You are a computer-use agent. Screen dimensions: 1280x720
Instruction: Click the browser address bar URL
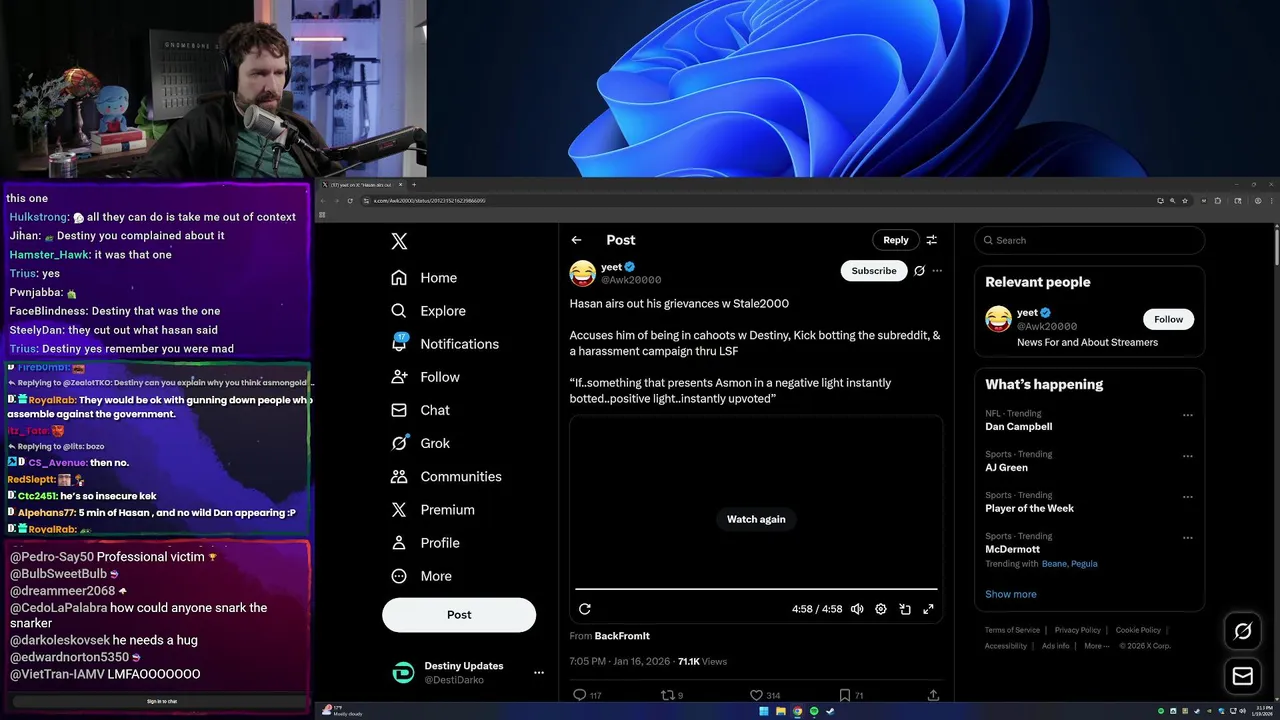(429, 201)
